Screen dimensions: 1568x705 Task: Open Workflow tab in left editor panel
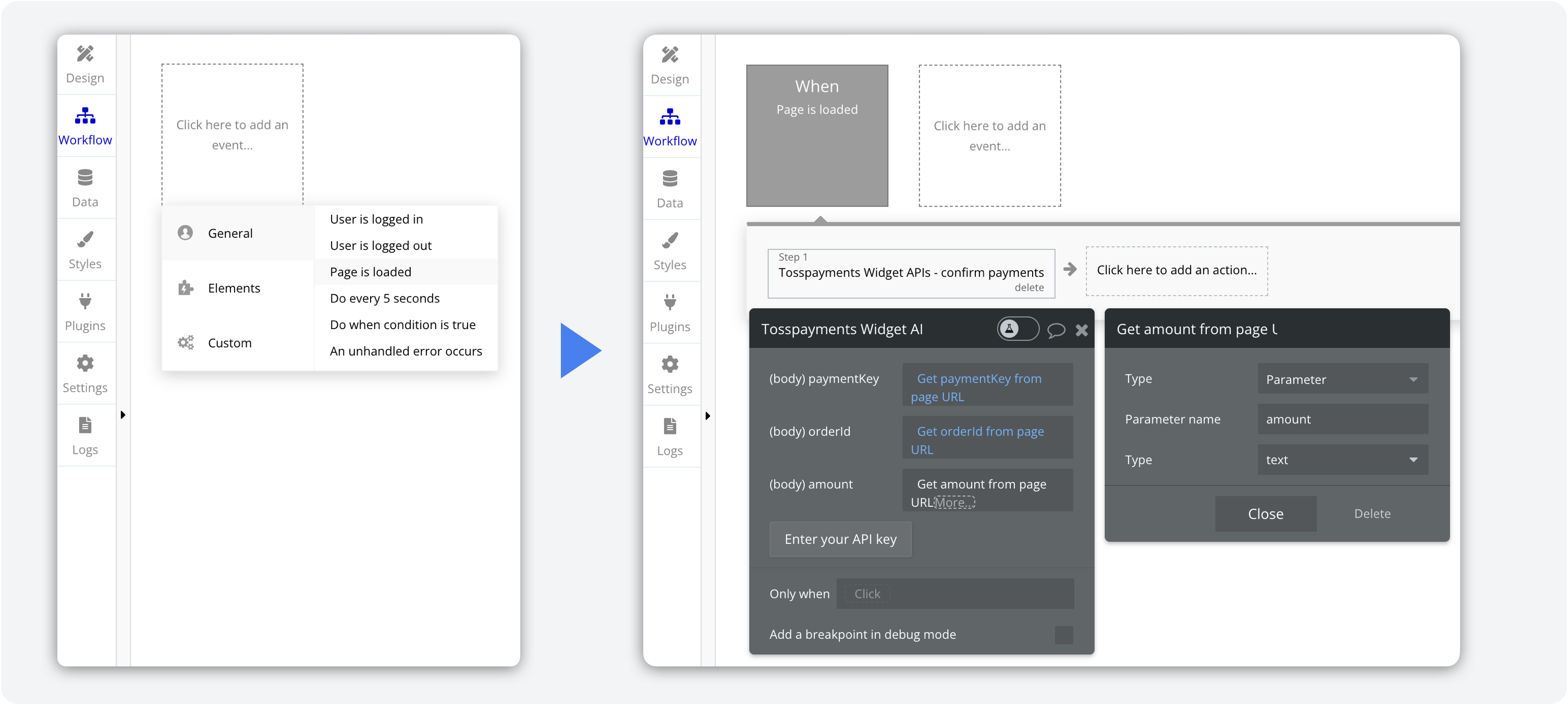85,127
